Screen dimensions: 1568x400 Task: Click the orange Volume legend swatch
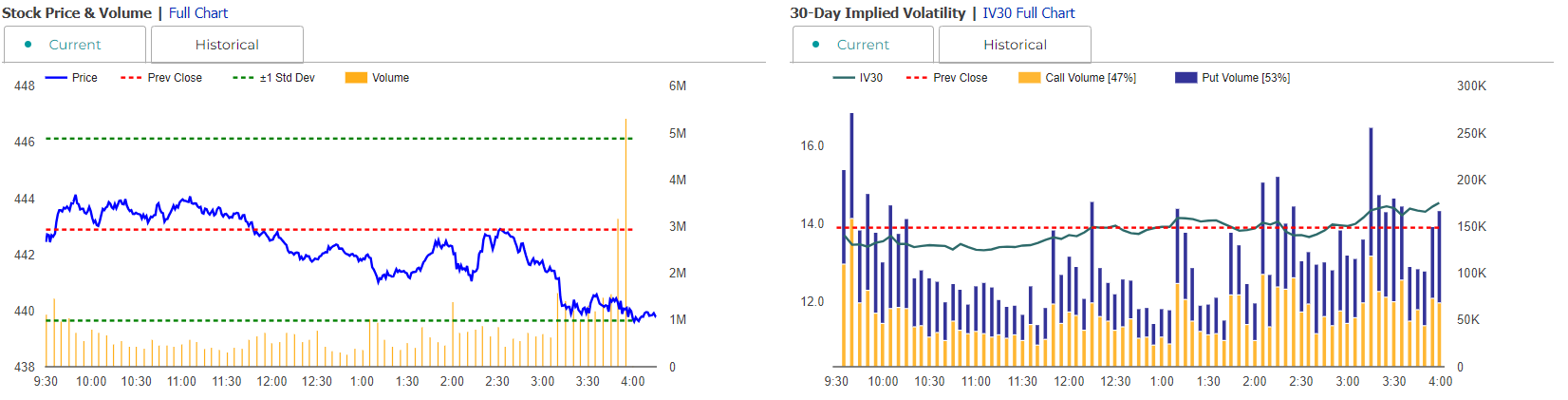coord(356,78)
